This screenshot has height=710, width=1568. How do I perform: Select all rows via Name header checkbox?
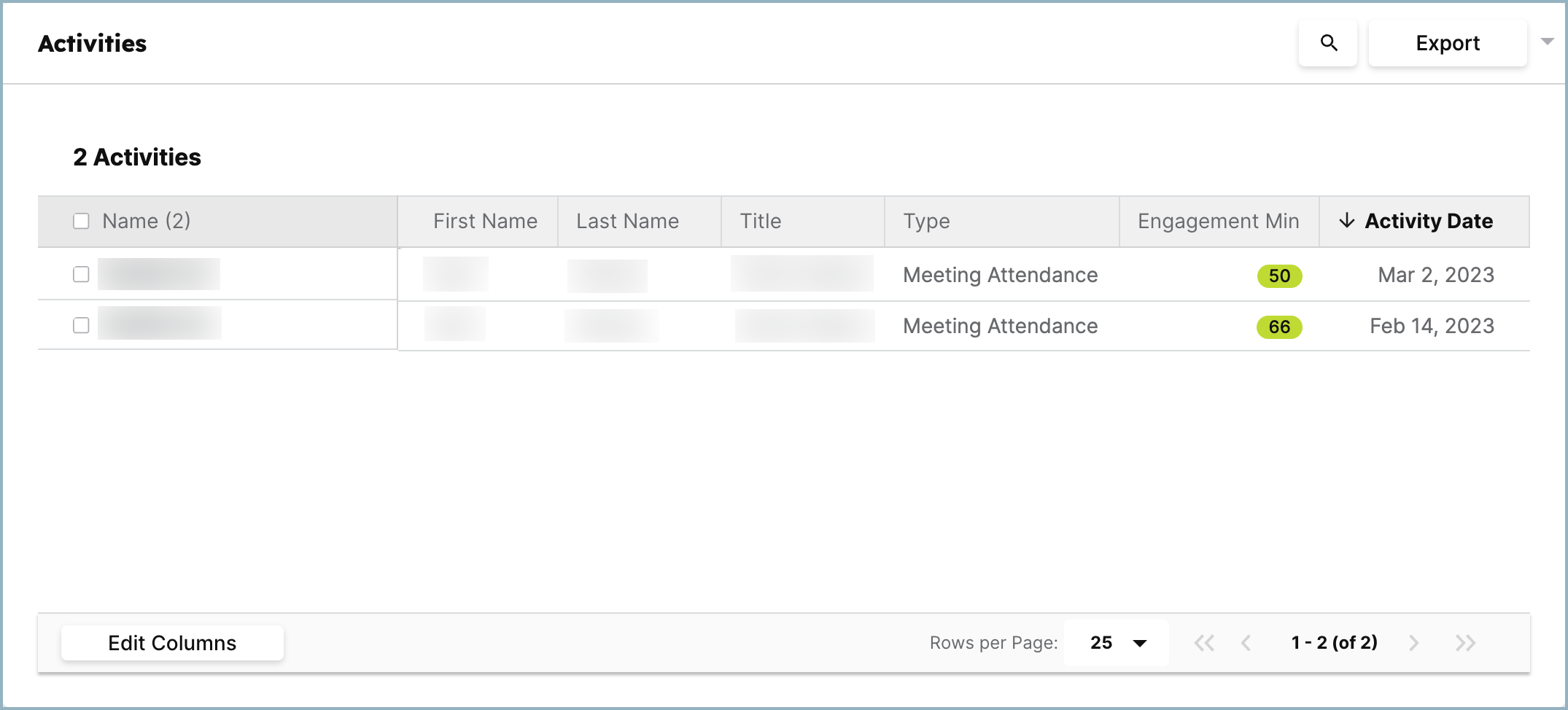pos(81,220)
